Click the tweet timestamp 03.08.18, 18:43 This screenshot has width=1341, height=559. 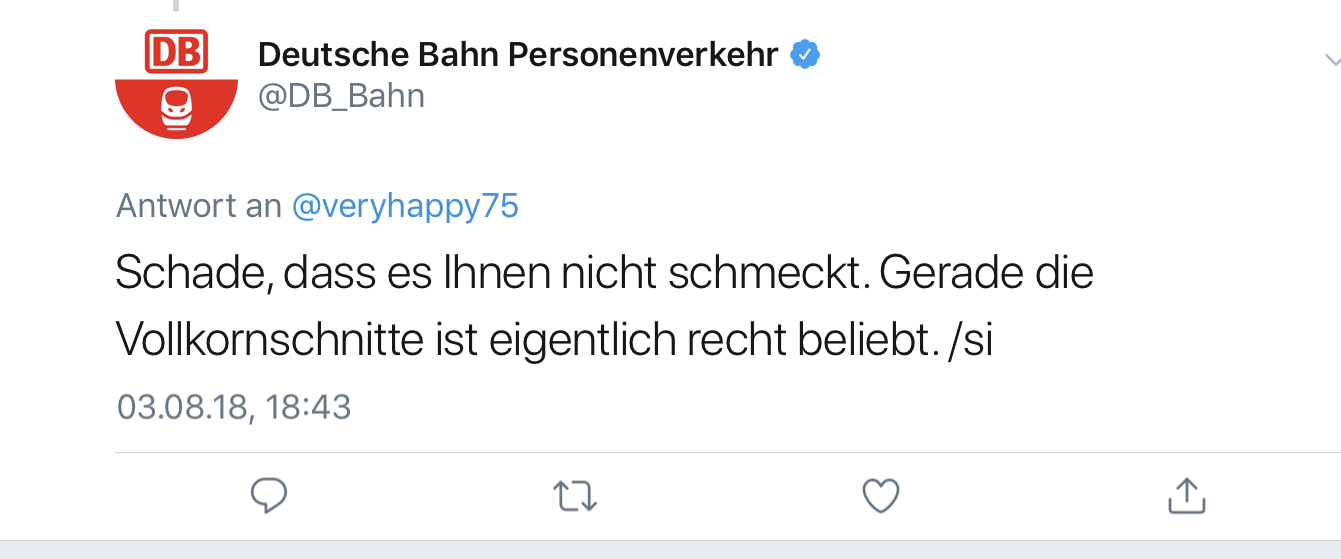[x=234, y=407]
